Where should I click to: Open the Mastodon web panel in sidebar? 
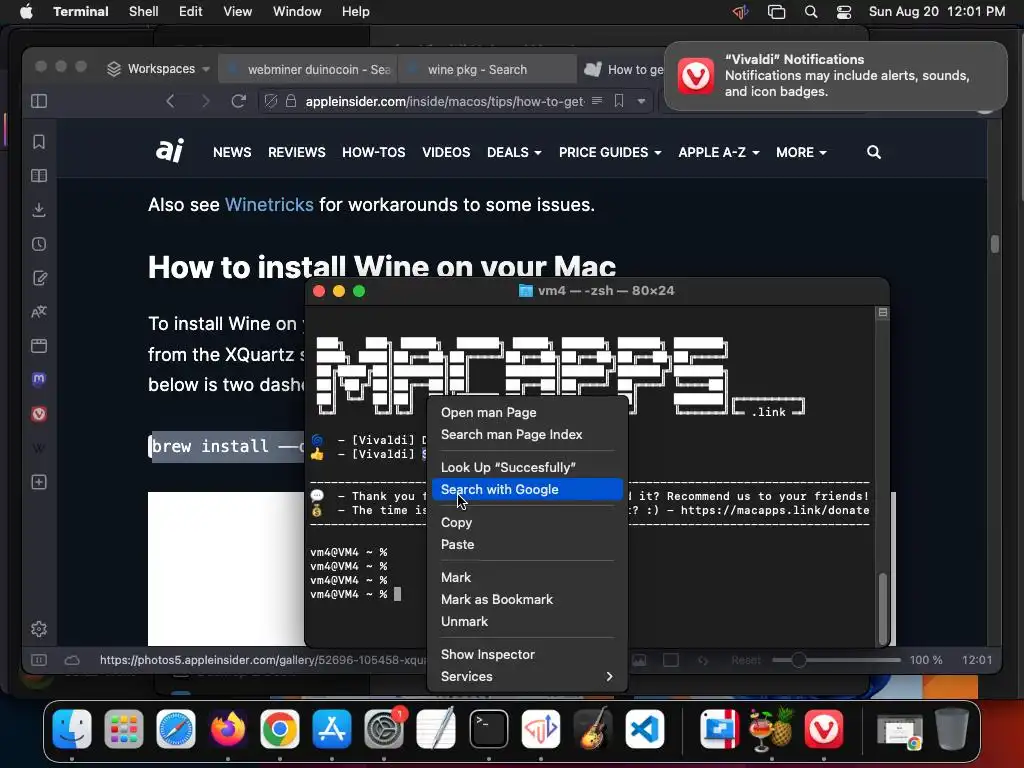tap(39, 379)
